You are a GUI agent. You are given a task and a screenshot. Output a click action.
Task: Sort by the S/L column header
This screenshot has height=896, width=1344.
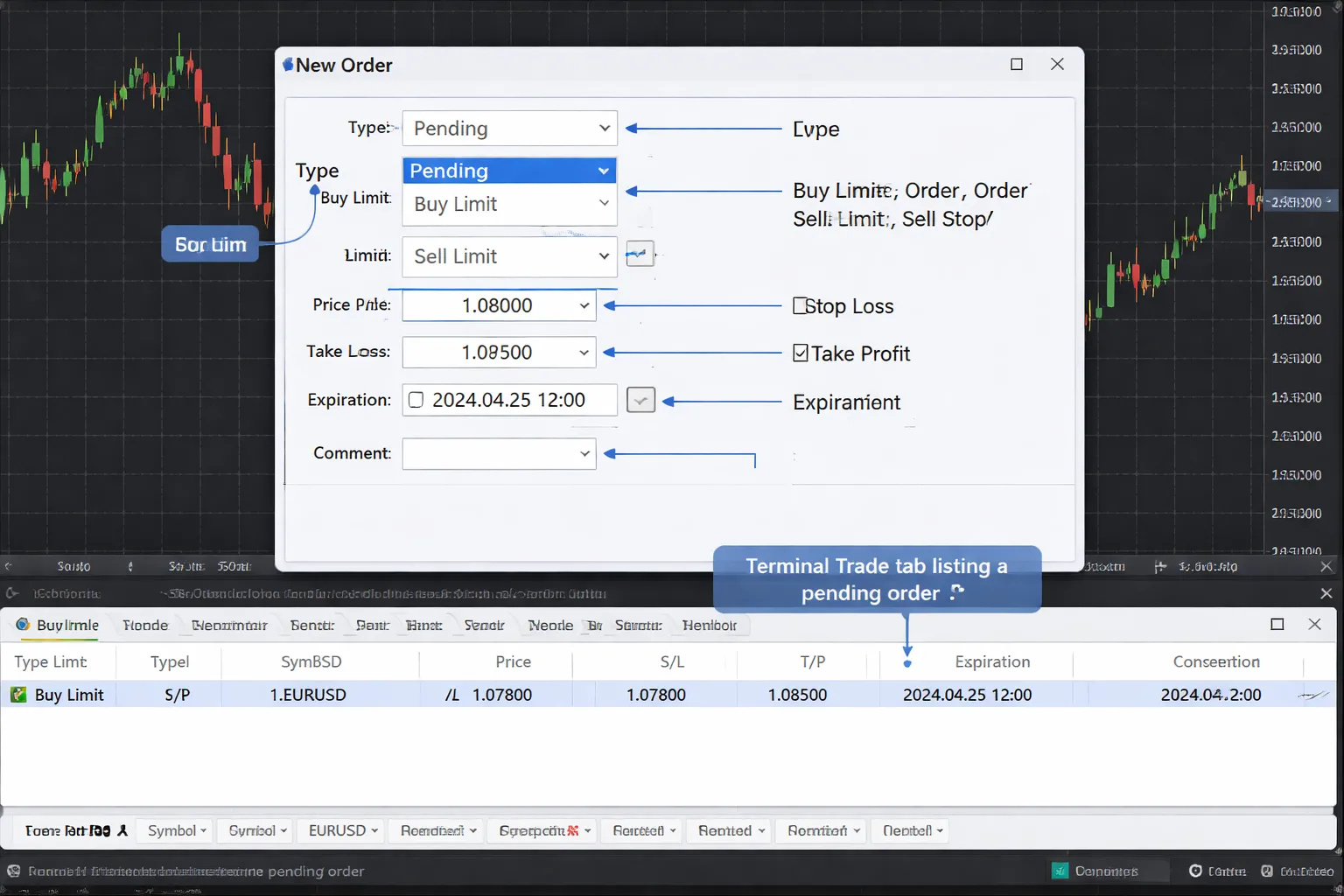[672, 661]
